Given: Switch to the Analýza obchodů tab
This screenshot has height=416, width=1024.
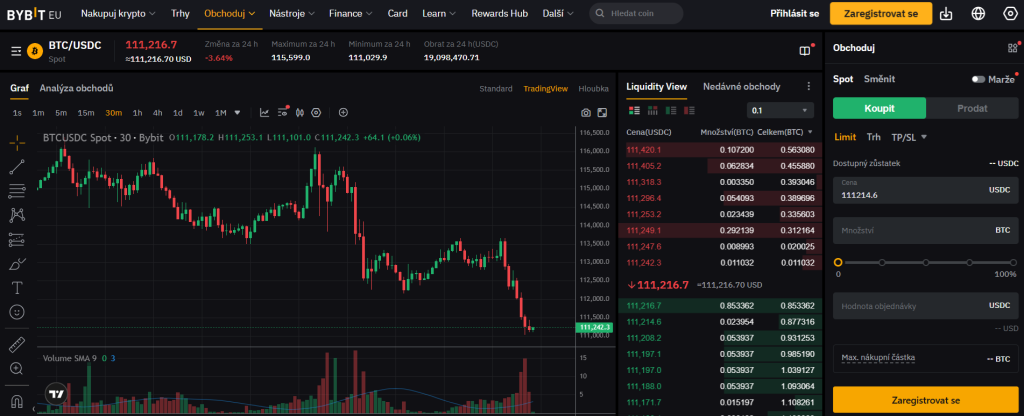Looking at the screenshot, I should tap(76, 88).
